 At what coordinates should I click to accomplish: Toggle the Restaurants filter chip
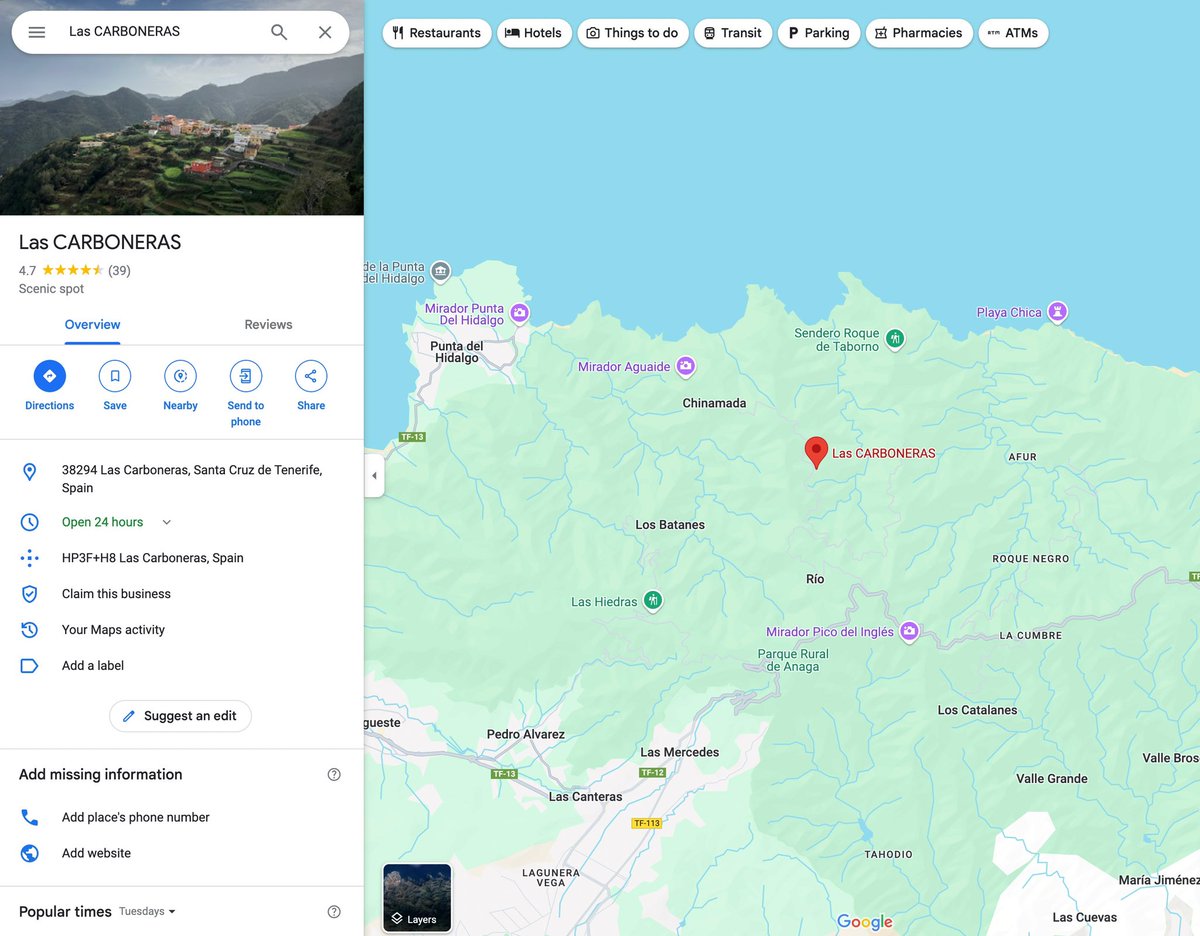click(436, 32)
